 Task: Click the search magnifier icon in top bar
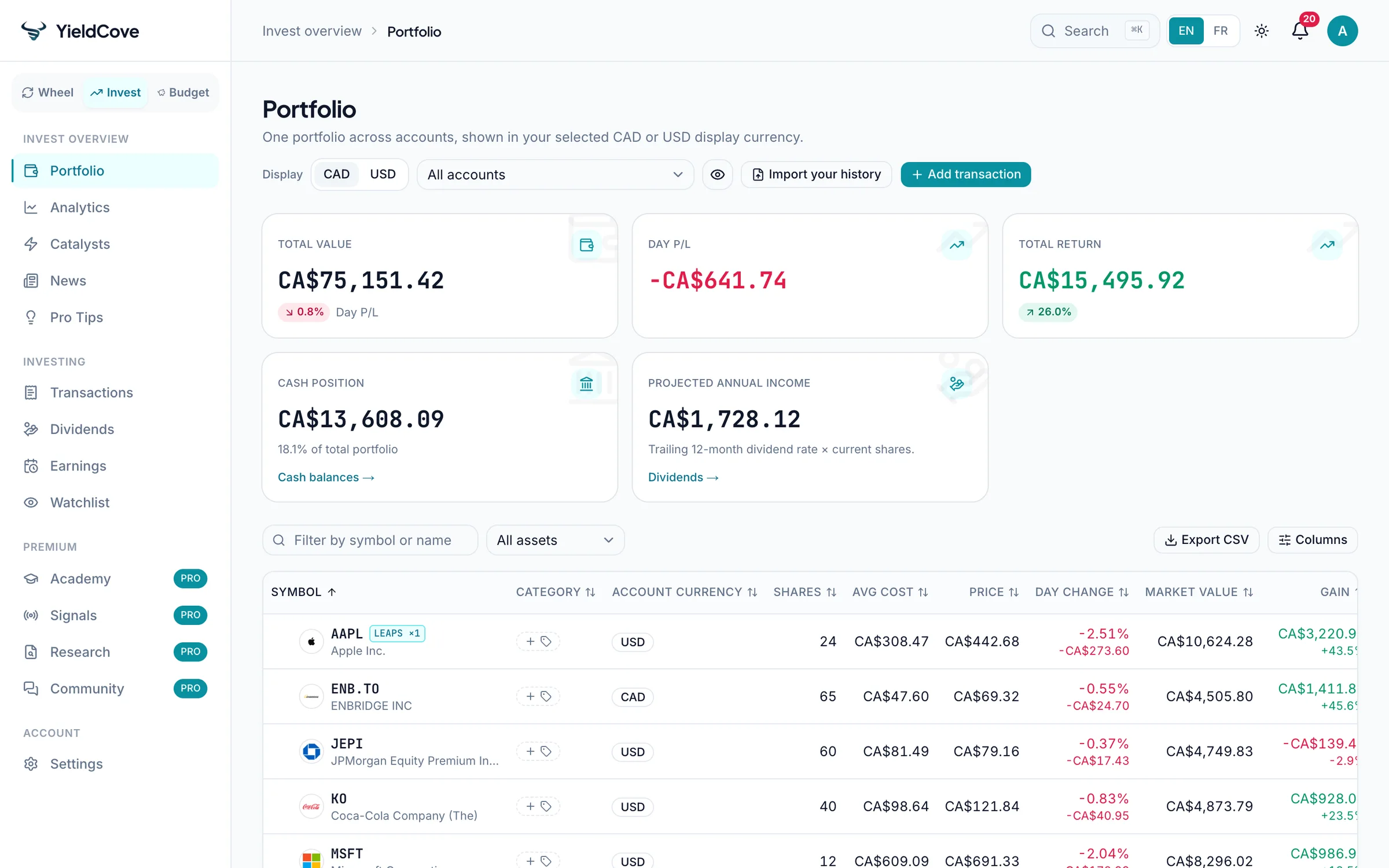(x=1048, y=31)
